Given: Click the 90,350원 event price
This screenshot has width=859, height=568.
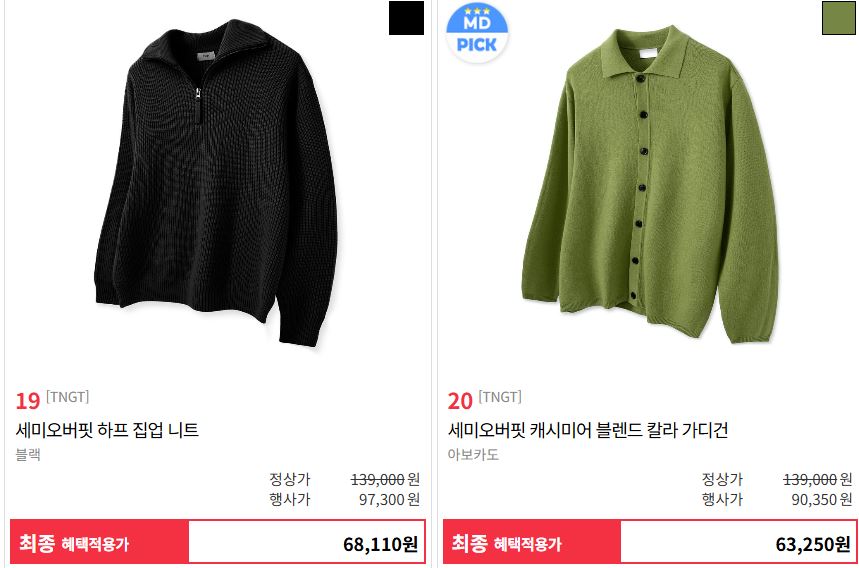Looking at the screenshot, I should click(822, 500).
